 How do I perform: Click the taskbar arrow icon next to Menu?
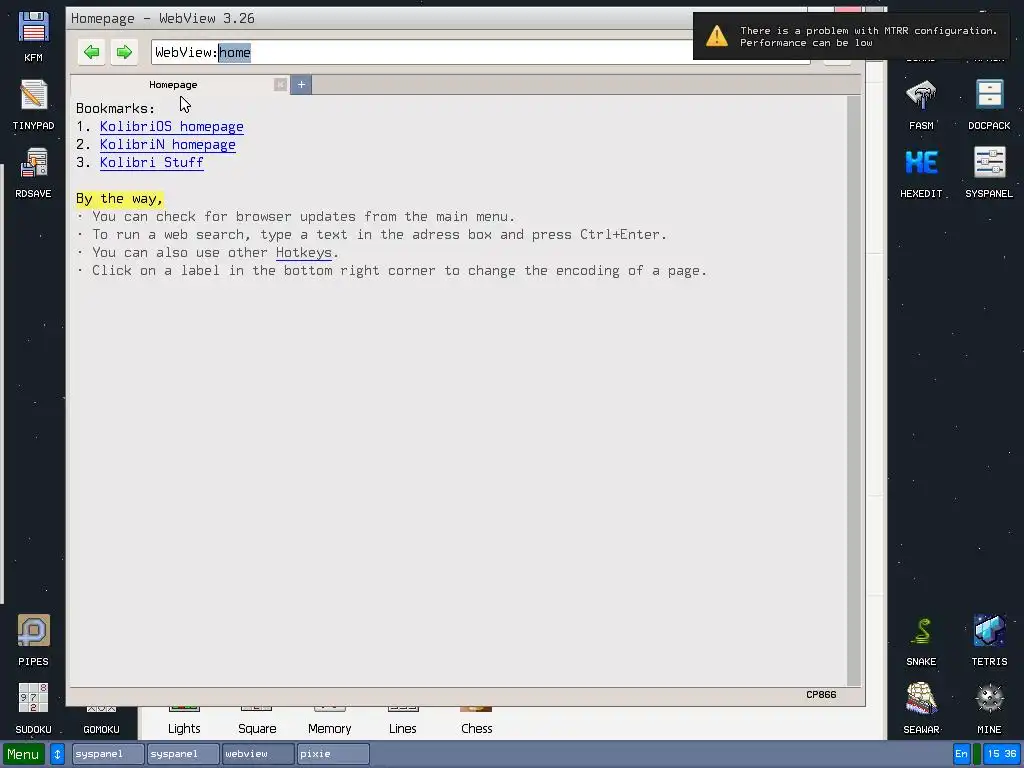57,754
